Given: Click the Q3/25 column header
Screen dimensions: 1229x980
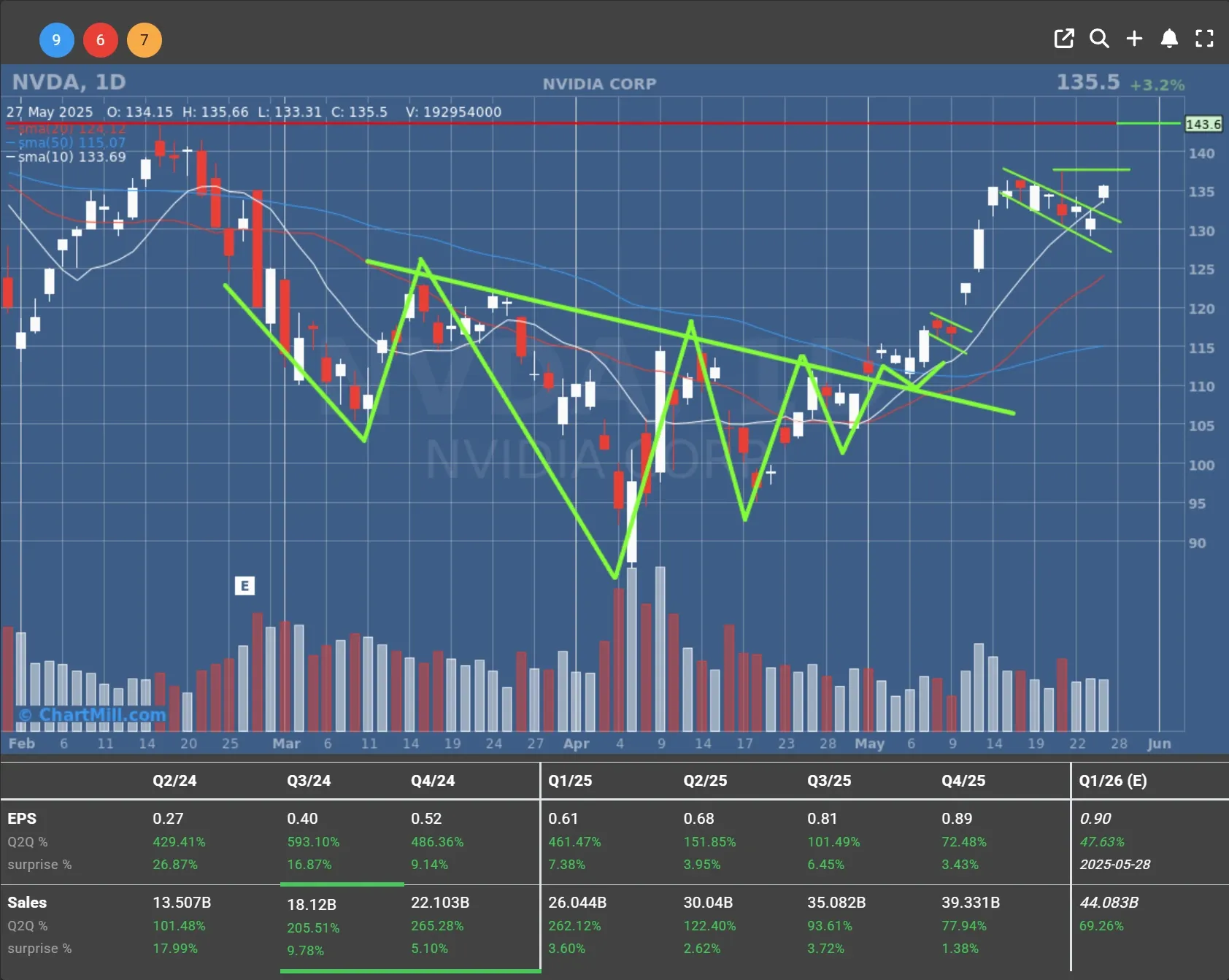Looking at the screenshot, I should tap(829, 781).
